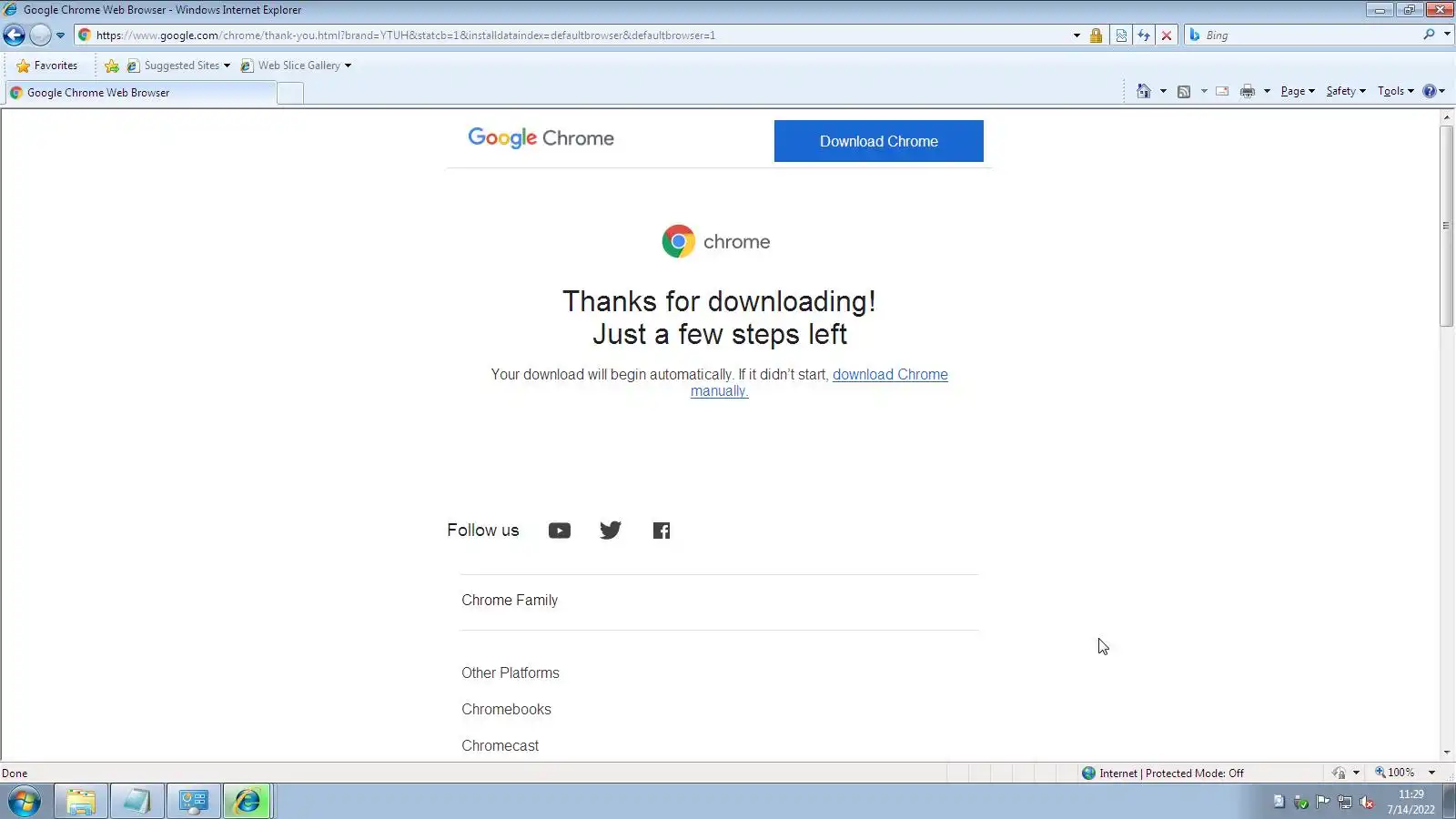Open the Facebook follow icon
1456x819 pixels.
(x=662, y=531)
